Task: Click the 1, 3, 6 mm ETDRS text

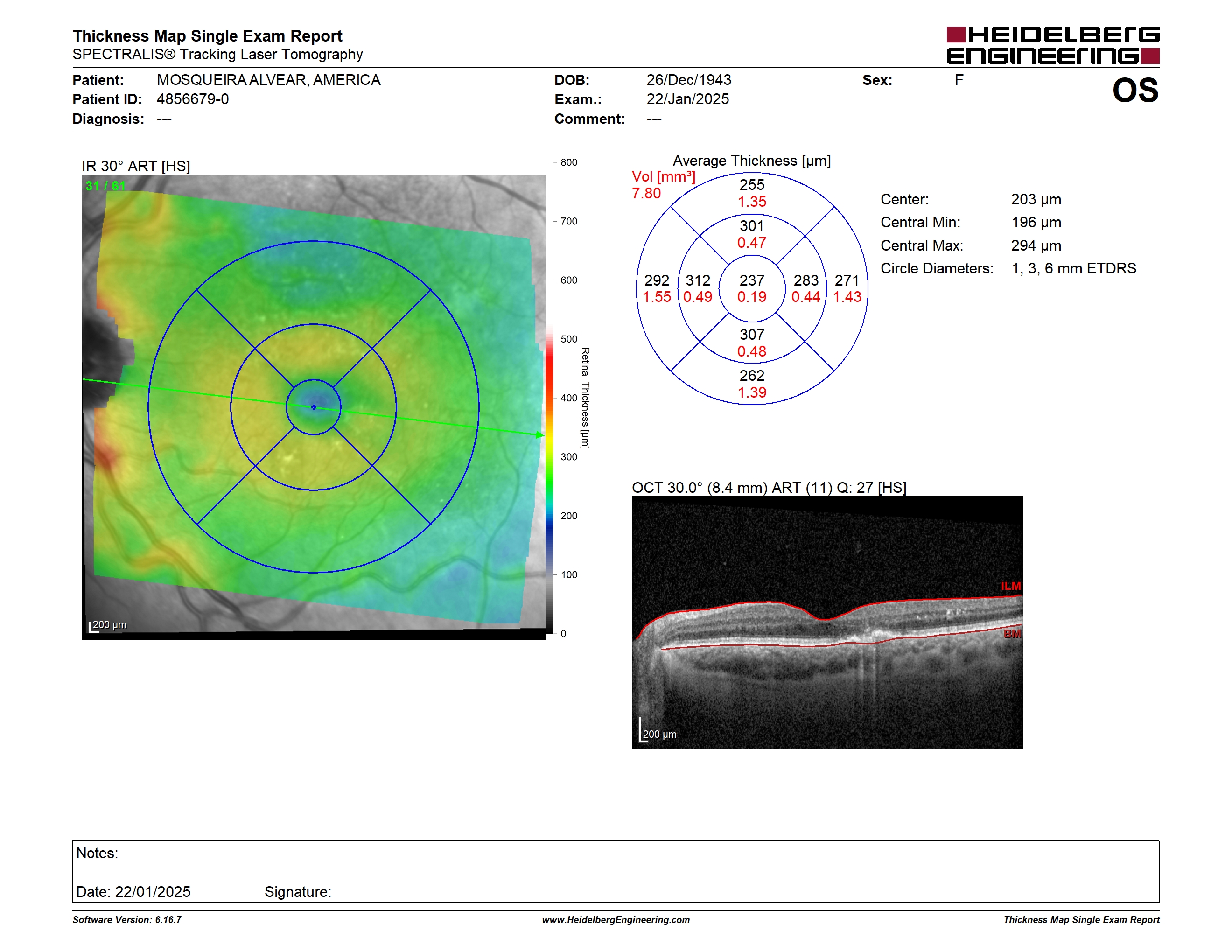Action: pos(1074,268)
